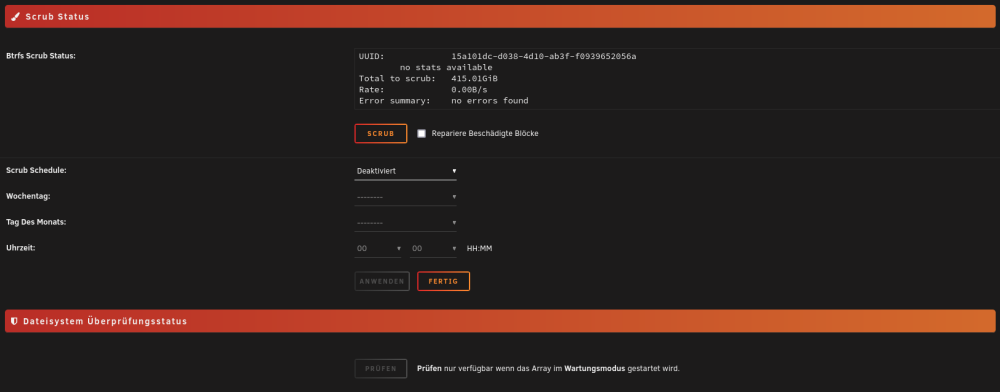1000x392 pixels.
Task: Enable the Repariere Beschädigte Blöcke checkbox
Action: coord(422,134)
